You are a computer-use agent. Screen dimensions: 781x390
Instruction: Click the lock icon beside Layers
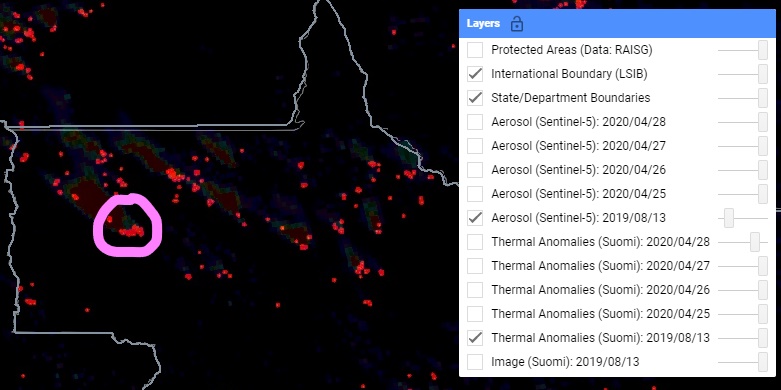(517, 24)
